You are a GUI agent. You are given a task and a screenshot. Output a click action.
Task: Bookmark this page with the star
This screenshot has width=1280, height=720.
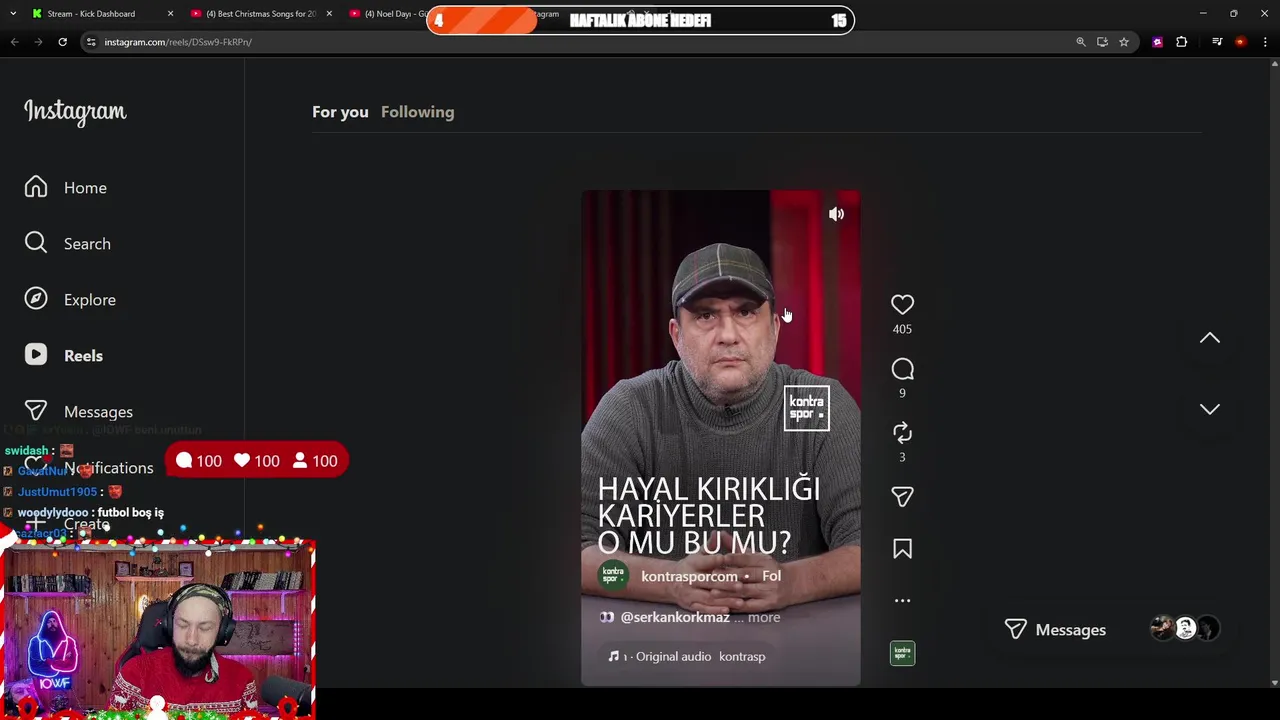[x=1124, y=42]
